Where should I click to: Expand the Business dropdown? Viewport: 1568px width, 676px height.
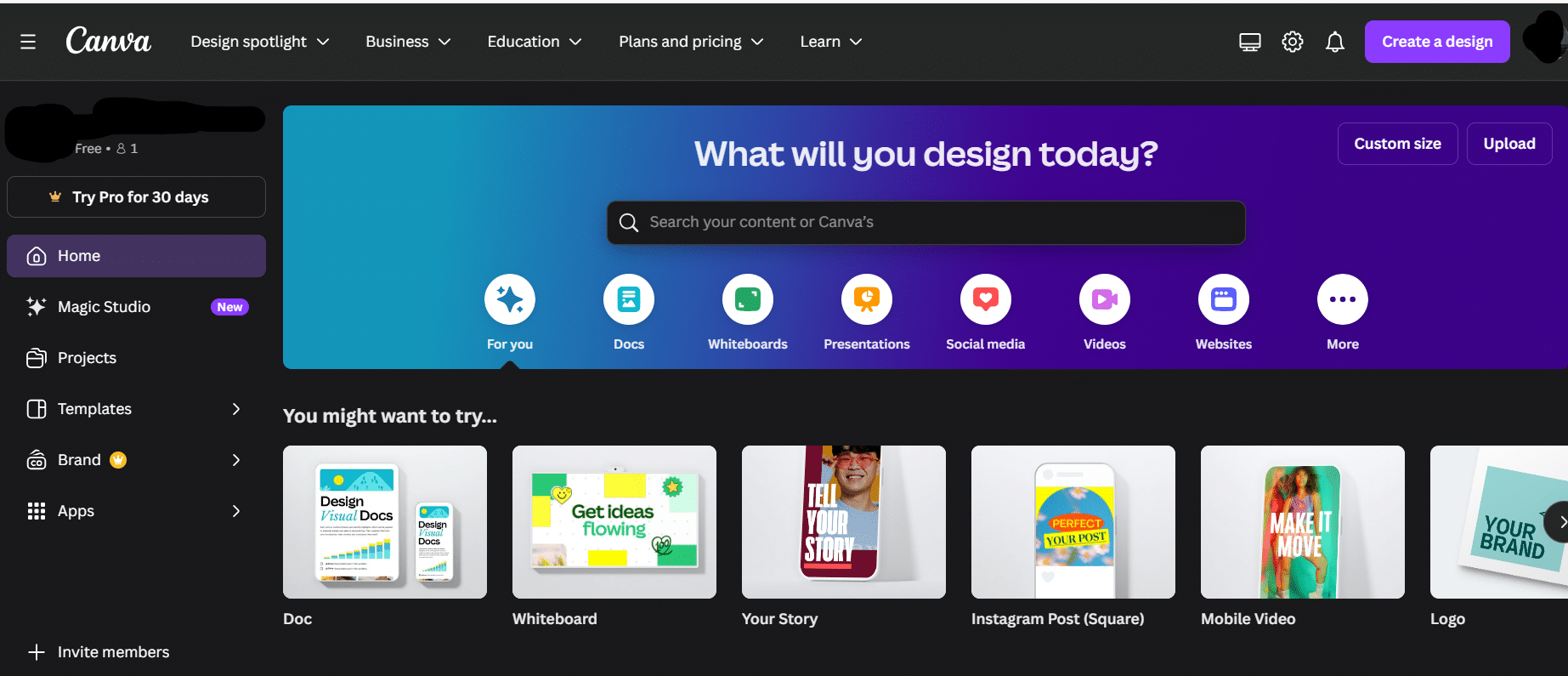click(x=408, y=42)
